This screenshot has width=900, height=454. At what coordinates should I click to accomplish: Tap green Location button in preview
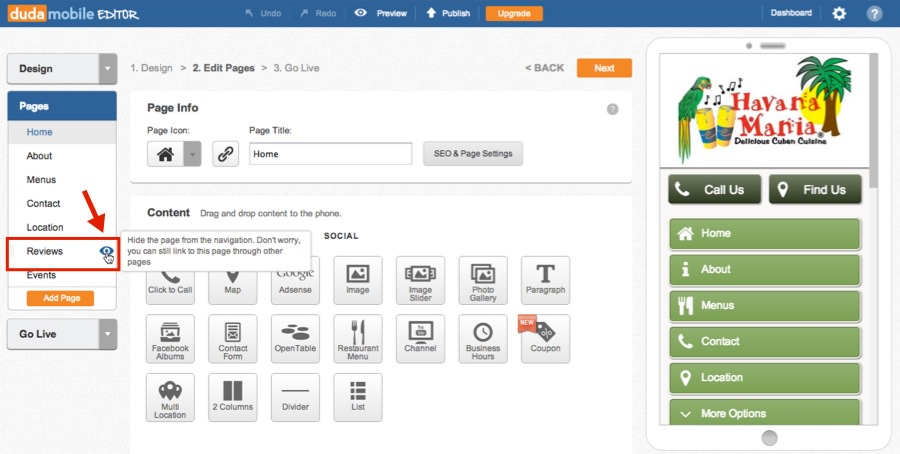[765, 378]
